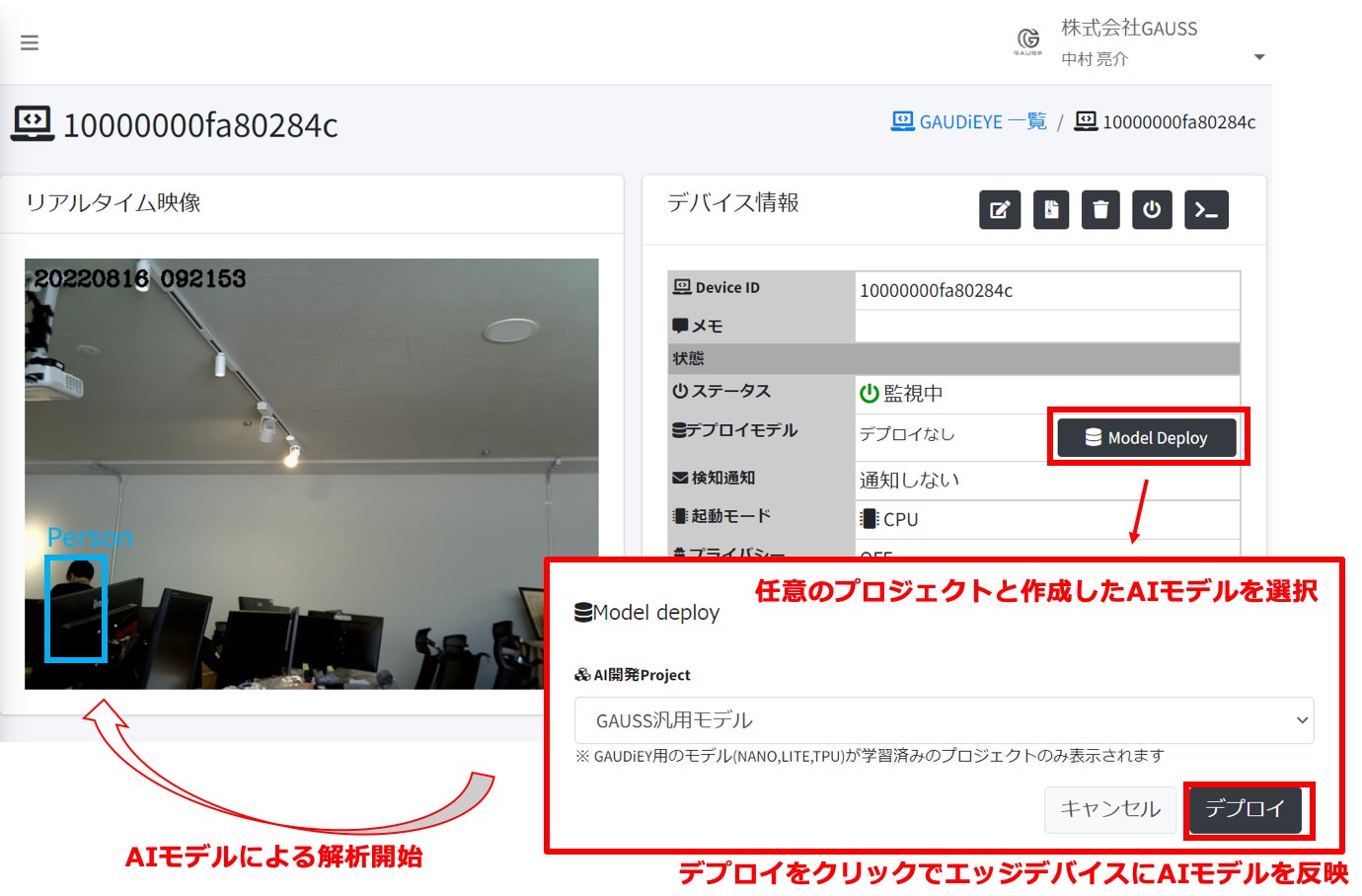Click the Model Deploy button
1362x896 pixels.
click(x=1147, y=437)
